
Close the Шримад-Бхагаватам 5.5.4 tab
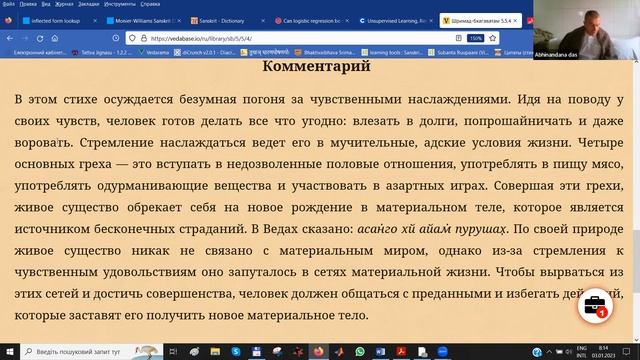click(515, 21)
